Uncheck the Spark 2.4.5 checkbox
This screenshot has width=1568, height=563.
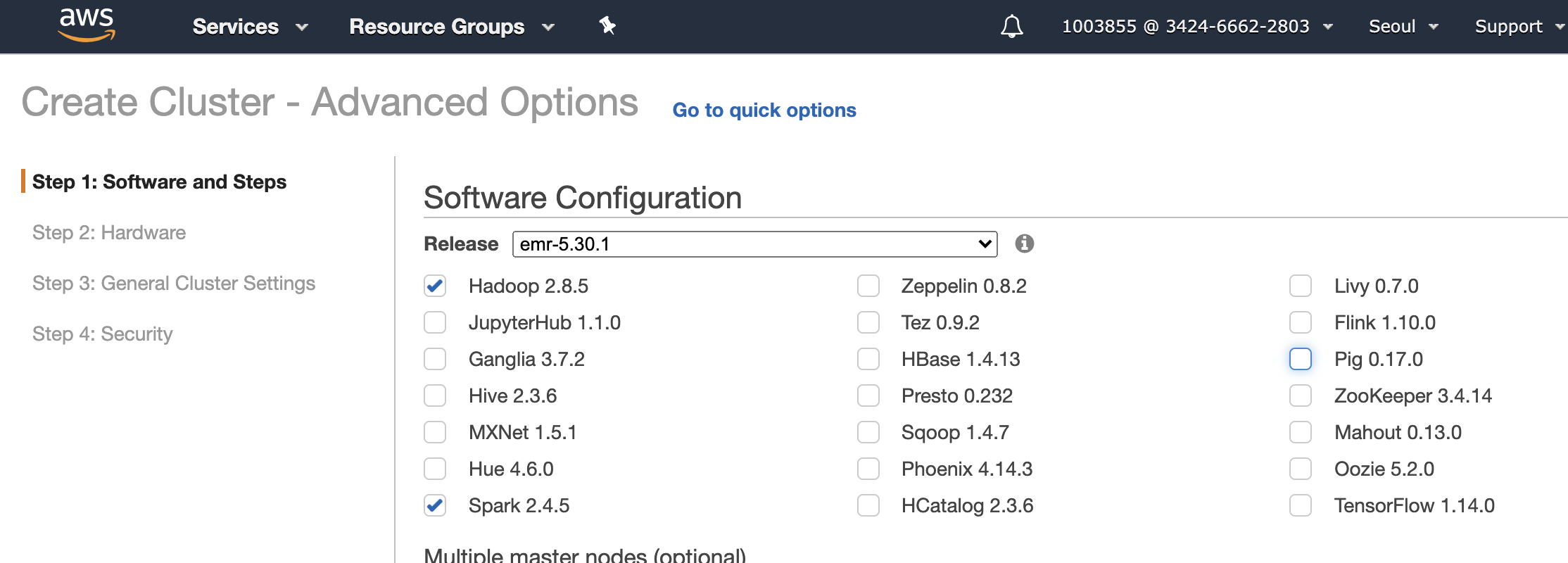click(435, 505)
